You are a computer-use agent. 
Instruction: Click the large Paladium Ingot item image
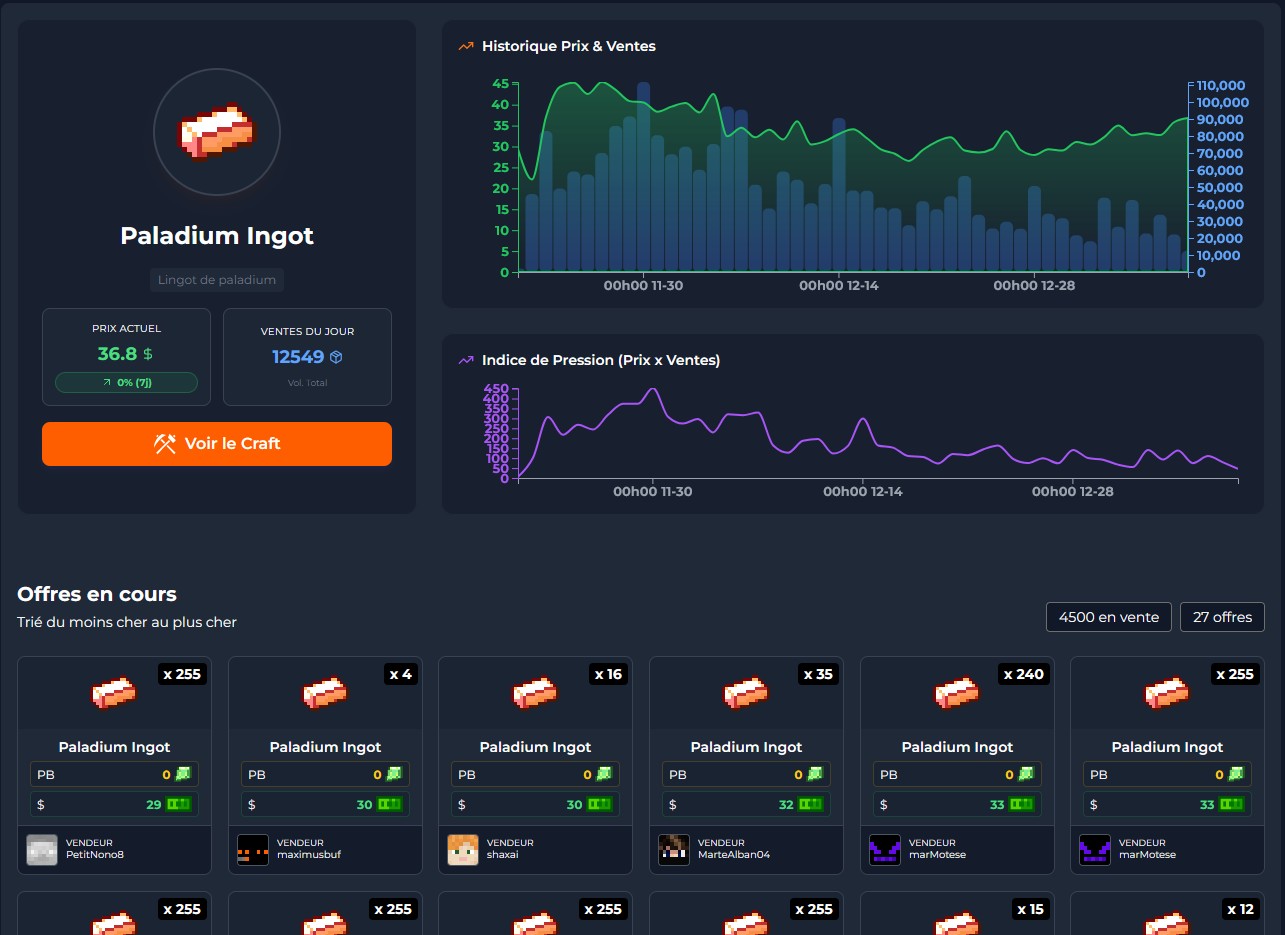click(x=217, y=132)
